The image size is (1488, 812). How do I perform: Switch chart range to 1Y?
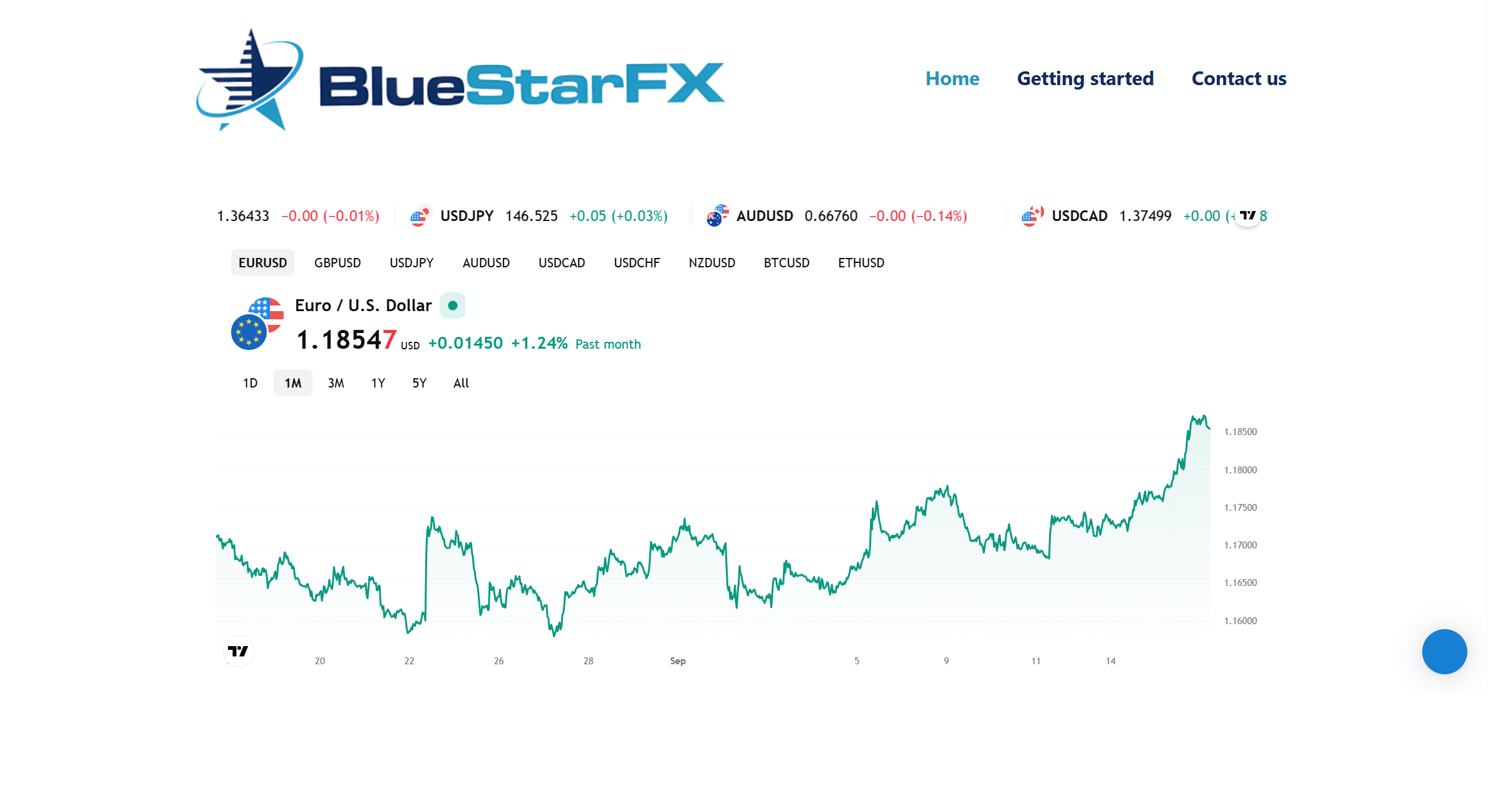378,383
